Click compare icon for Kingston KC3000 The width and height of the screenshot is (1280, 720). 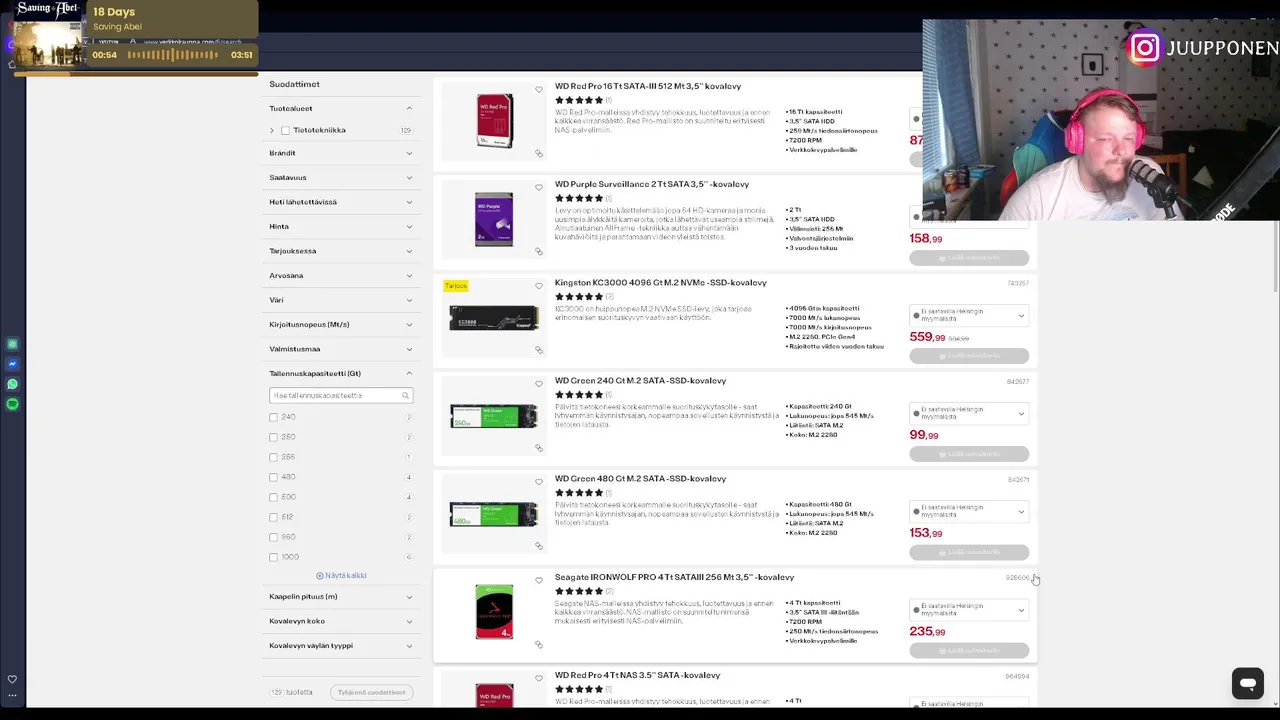pos(539,349)
